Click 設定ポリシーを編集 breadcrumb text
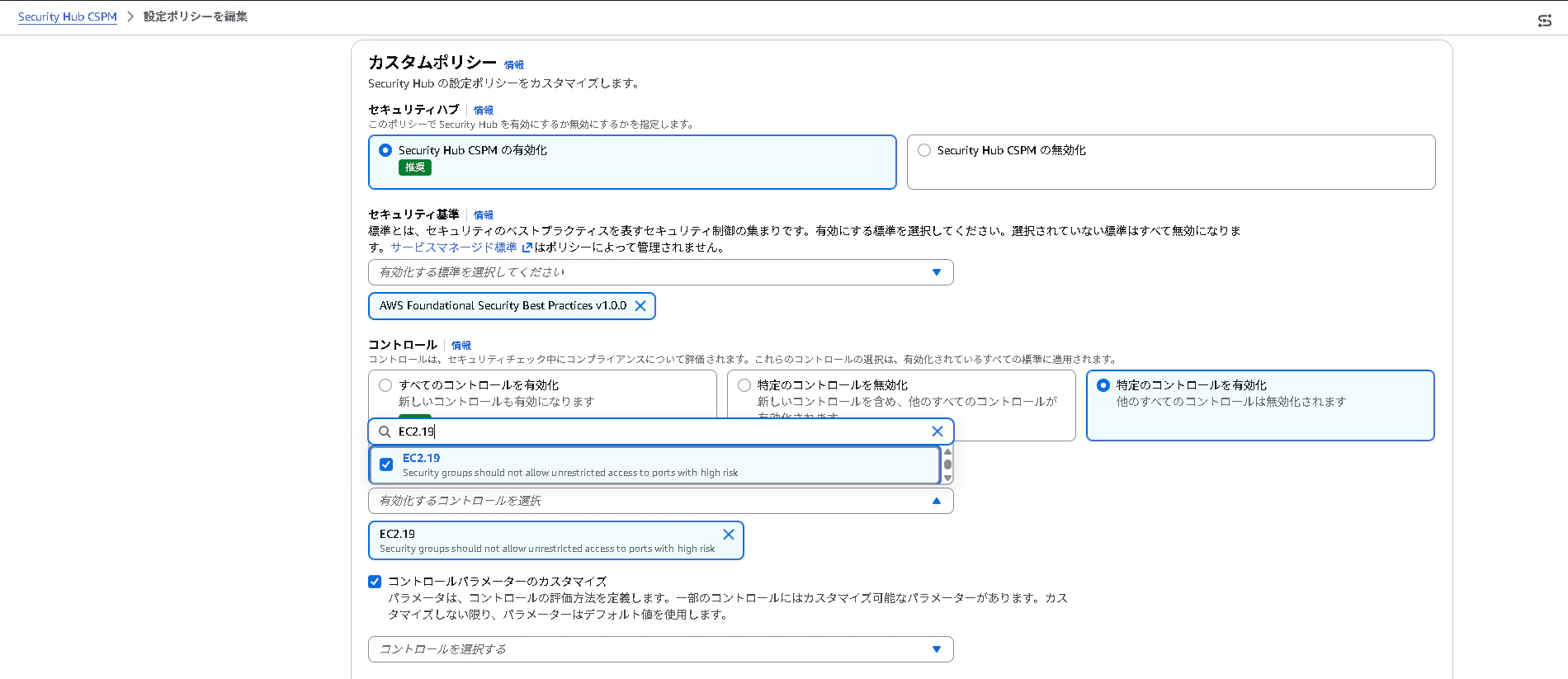 [196, 17]
